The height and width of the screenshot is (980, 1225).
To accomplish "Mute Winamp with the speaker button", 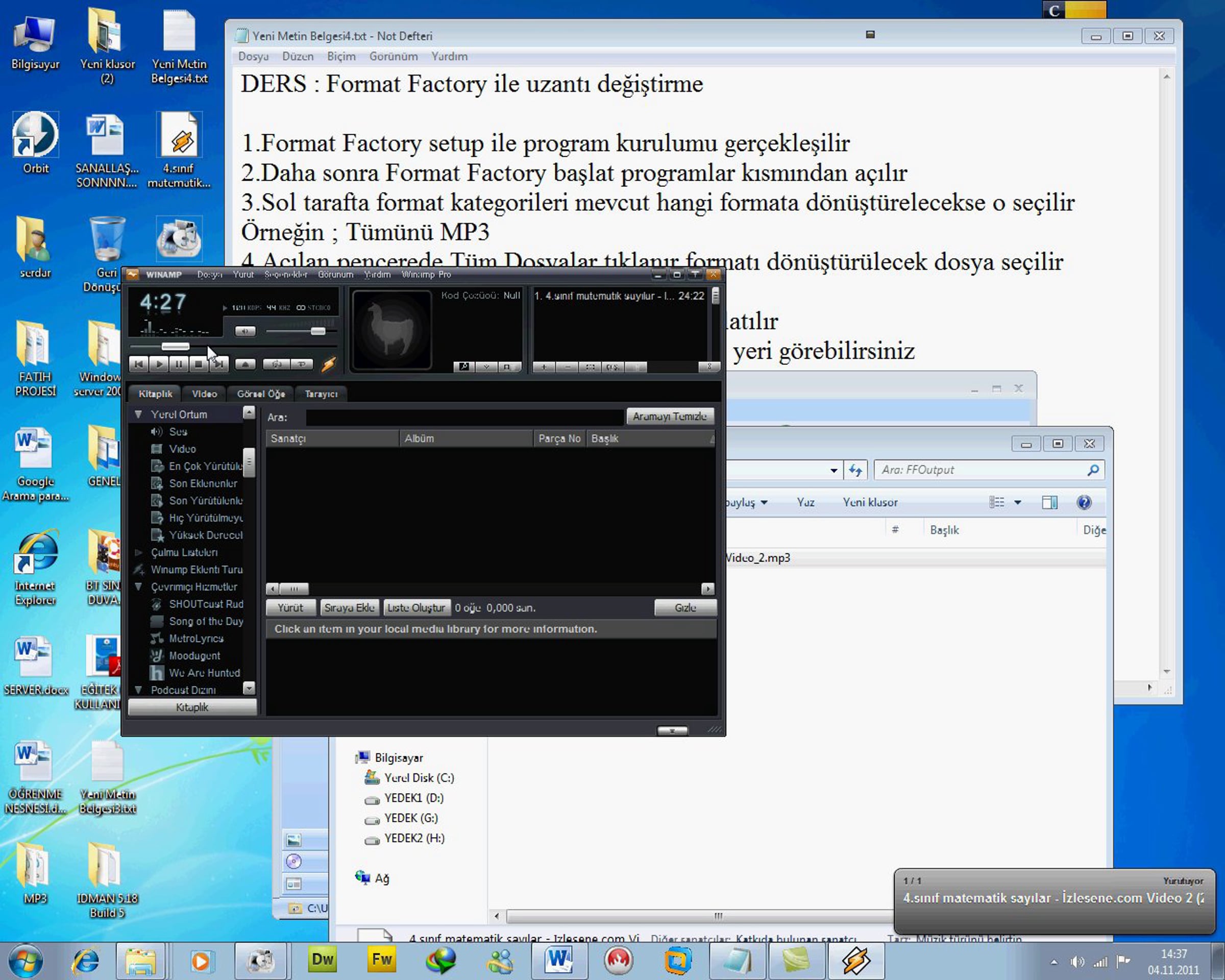I will pos(245,331).
